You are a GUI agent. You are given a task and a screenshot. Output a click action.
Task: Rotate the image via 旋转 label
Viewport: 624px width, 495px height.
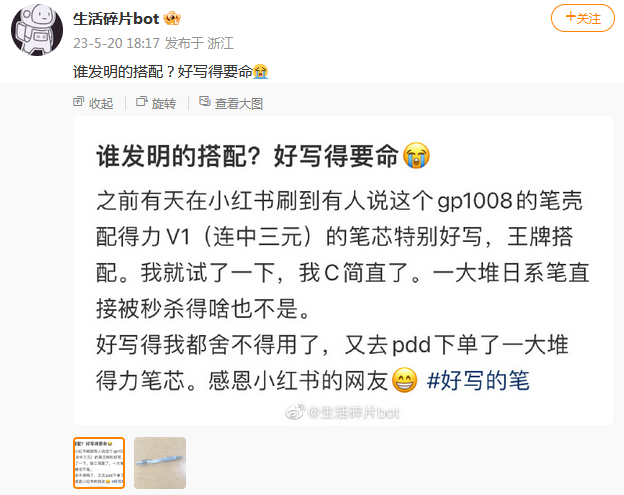click(x=164, y=103)
